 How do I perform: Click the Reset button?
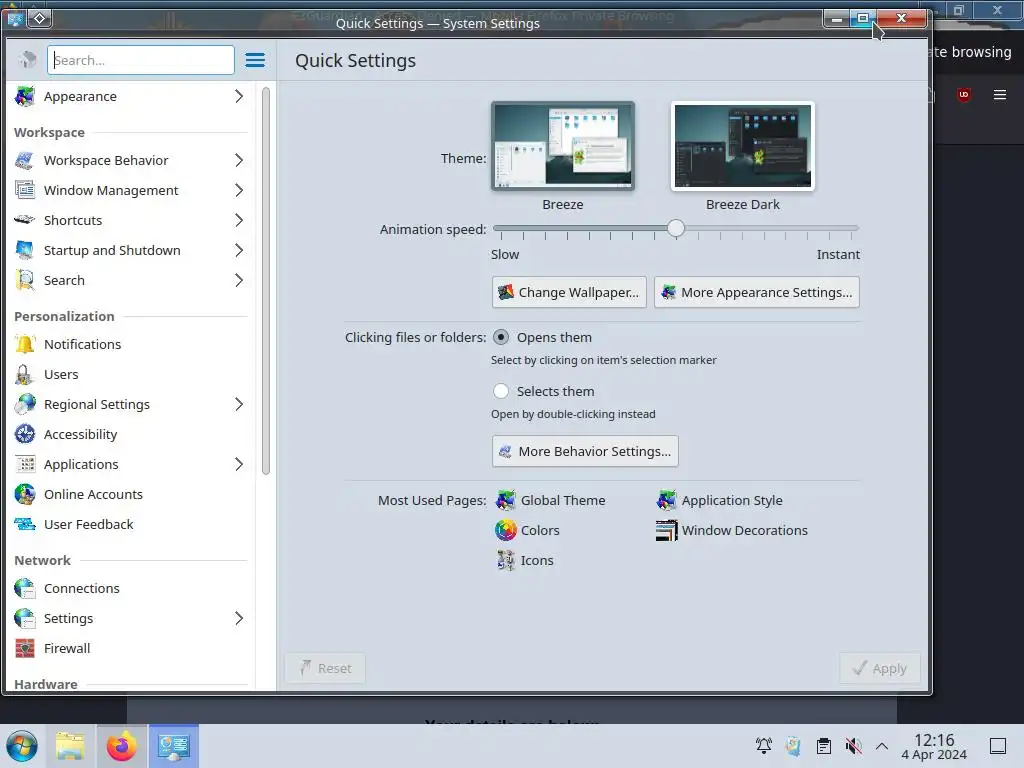click(325, 668)
